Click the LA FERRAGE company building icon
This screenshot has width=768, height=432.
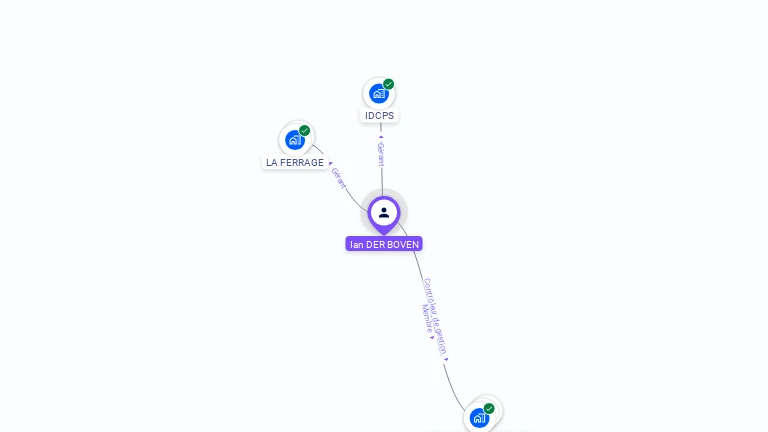295,140
